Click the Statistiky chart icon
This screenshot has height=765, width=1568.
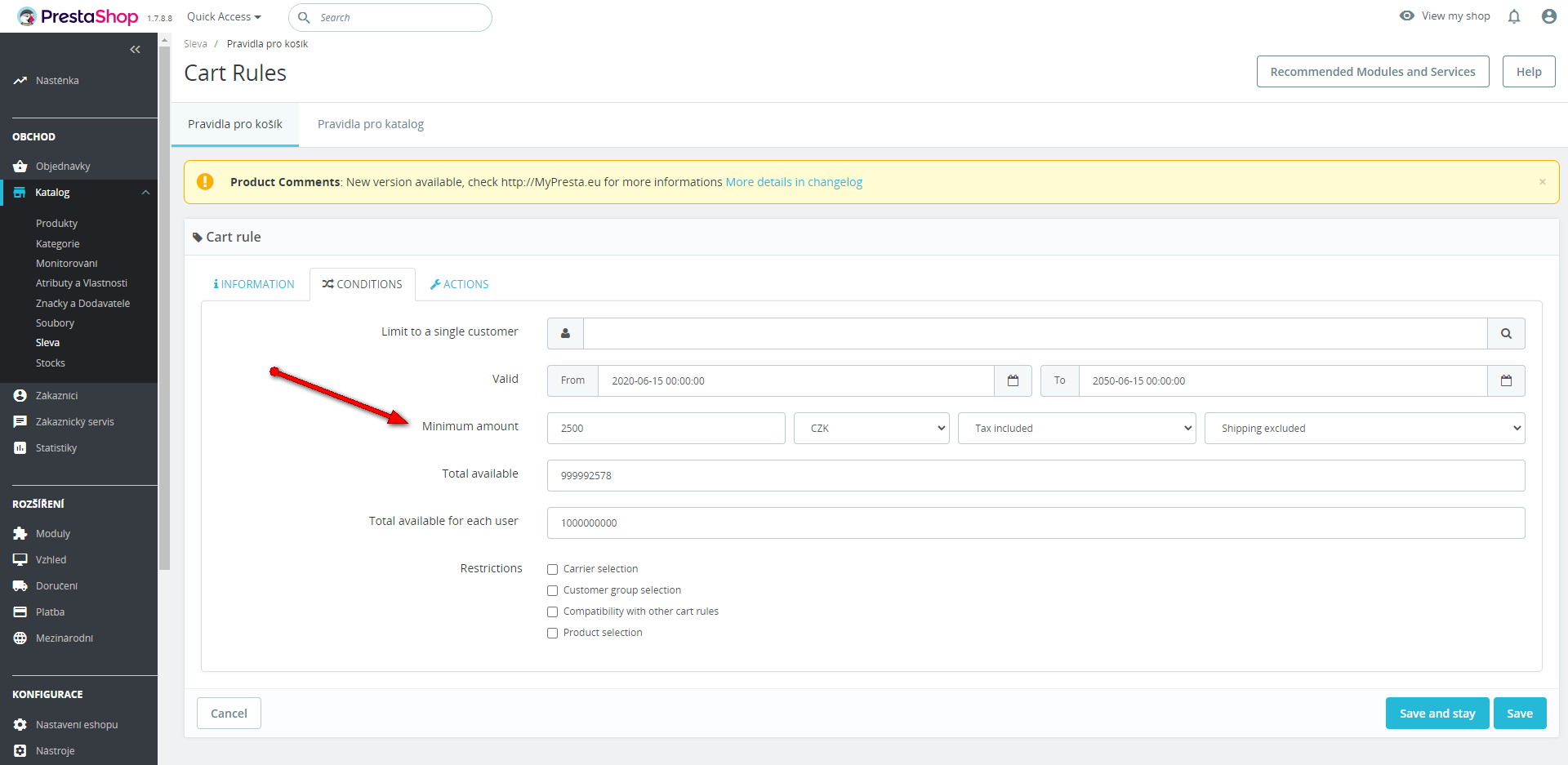[20, 448]
